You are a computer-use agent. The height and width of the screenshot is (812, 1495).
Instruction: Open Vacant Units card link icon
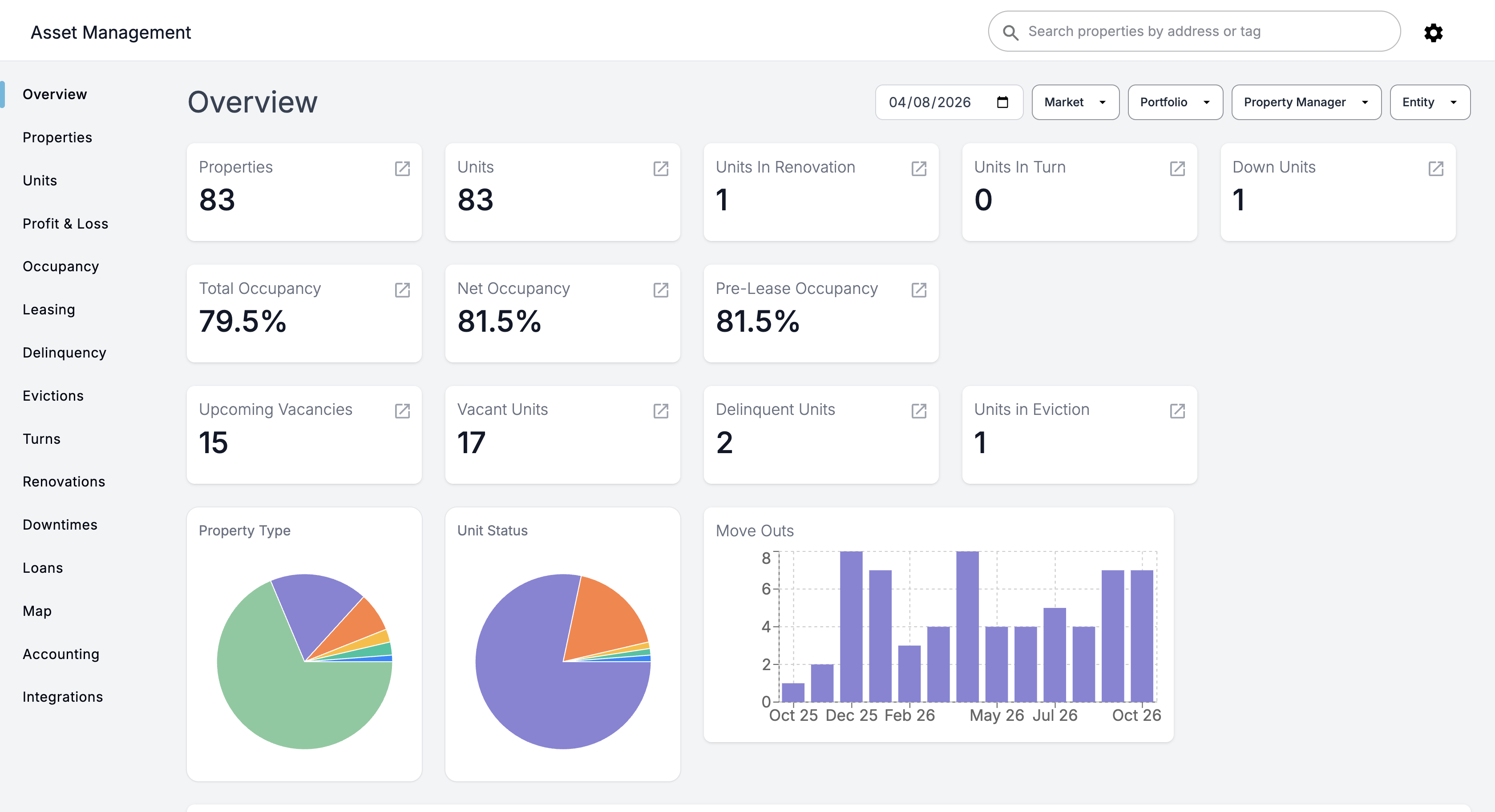pyautogui.click(x=660, y=411)
